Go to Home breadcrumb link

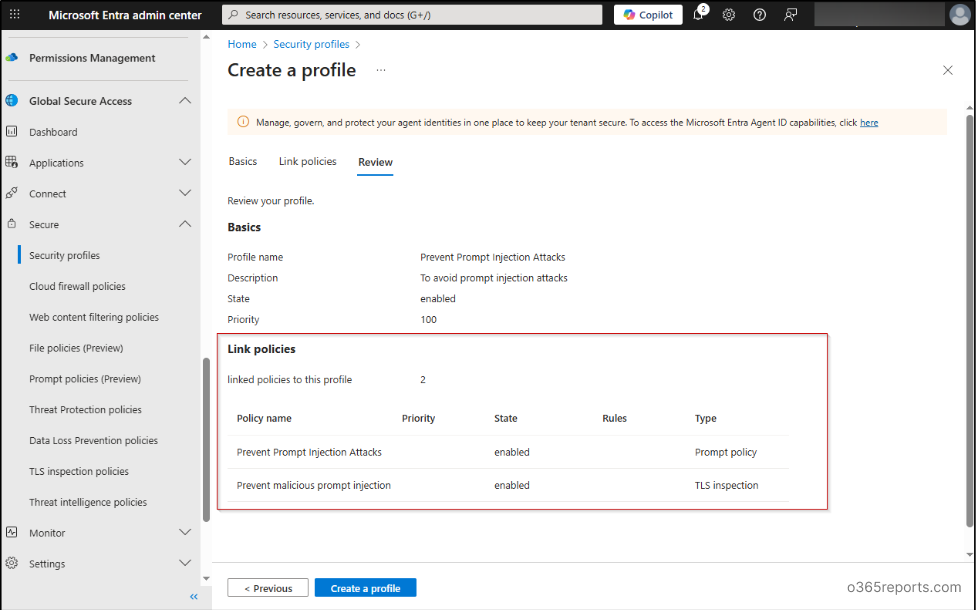(242, 44)
